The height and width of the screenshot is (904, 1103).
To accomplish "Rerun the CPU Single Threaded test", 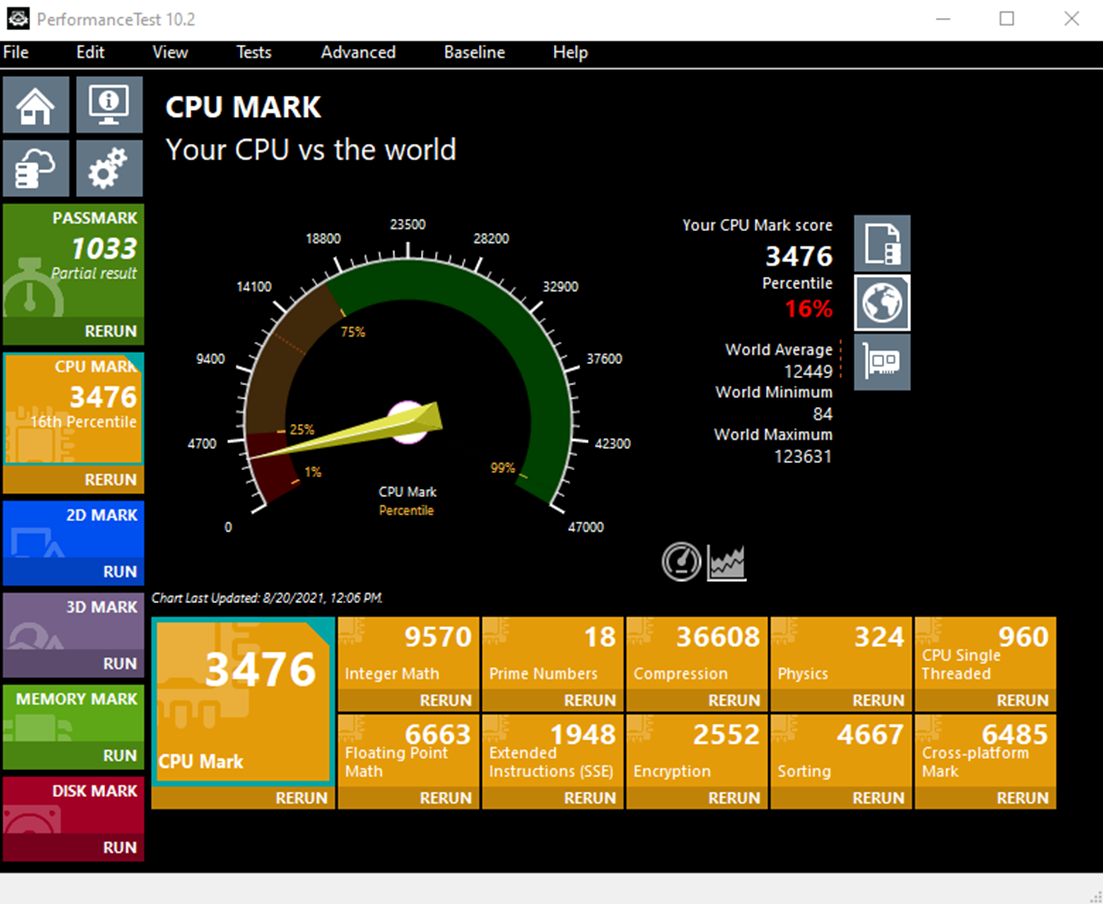I will (x=986, y=700).
